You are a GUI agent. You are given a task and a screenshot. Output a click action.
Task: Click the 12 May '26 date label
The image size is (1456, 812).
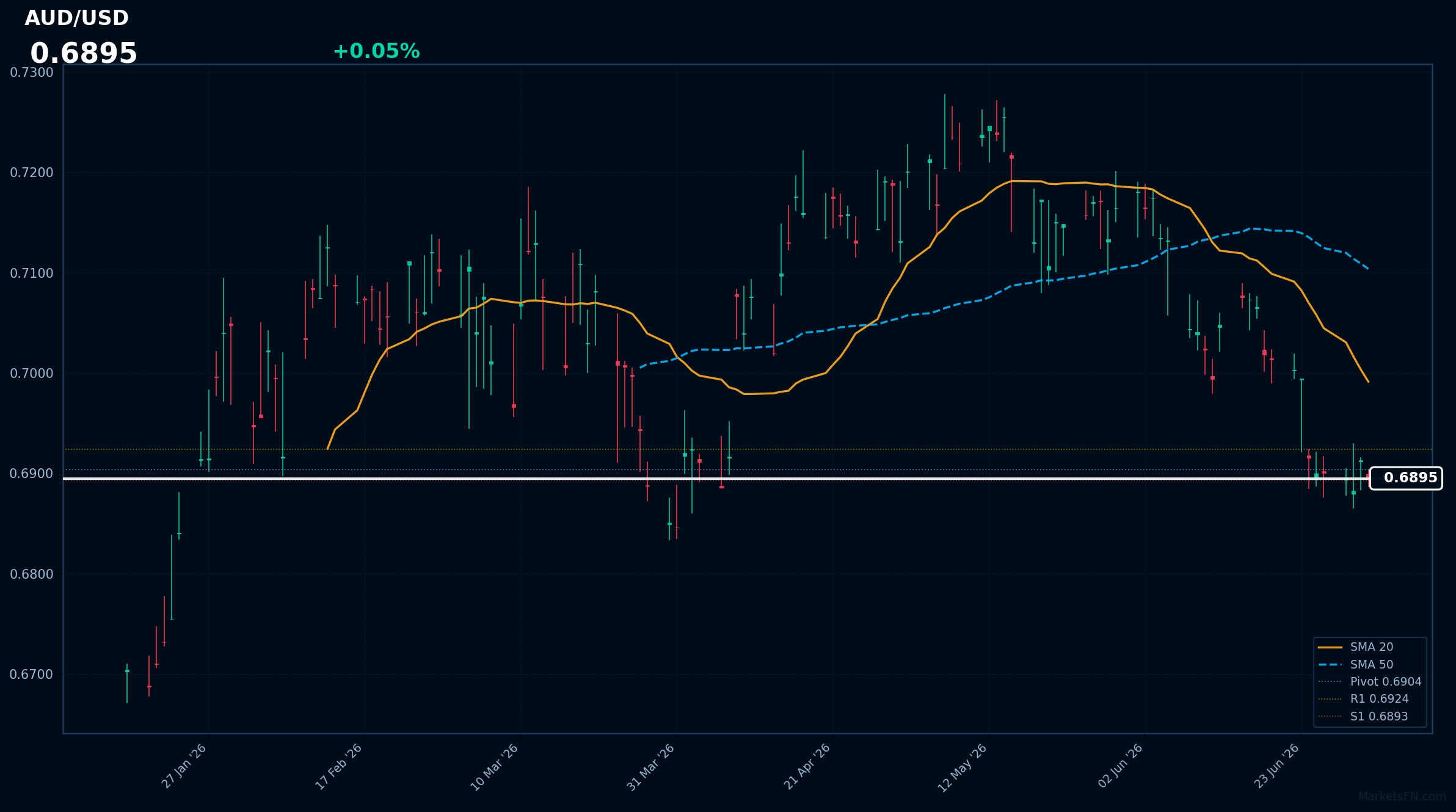pos(963,768)
